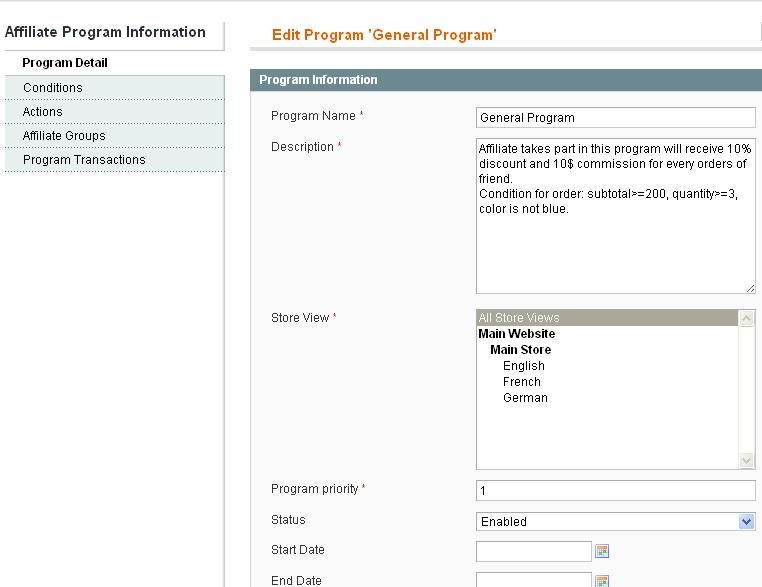Focus the Program priority field
The width and height of the screenshot is (762, 587).
coord(616,490)
